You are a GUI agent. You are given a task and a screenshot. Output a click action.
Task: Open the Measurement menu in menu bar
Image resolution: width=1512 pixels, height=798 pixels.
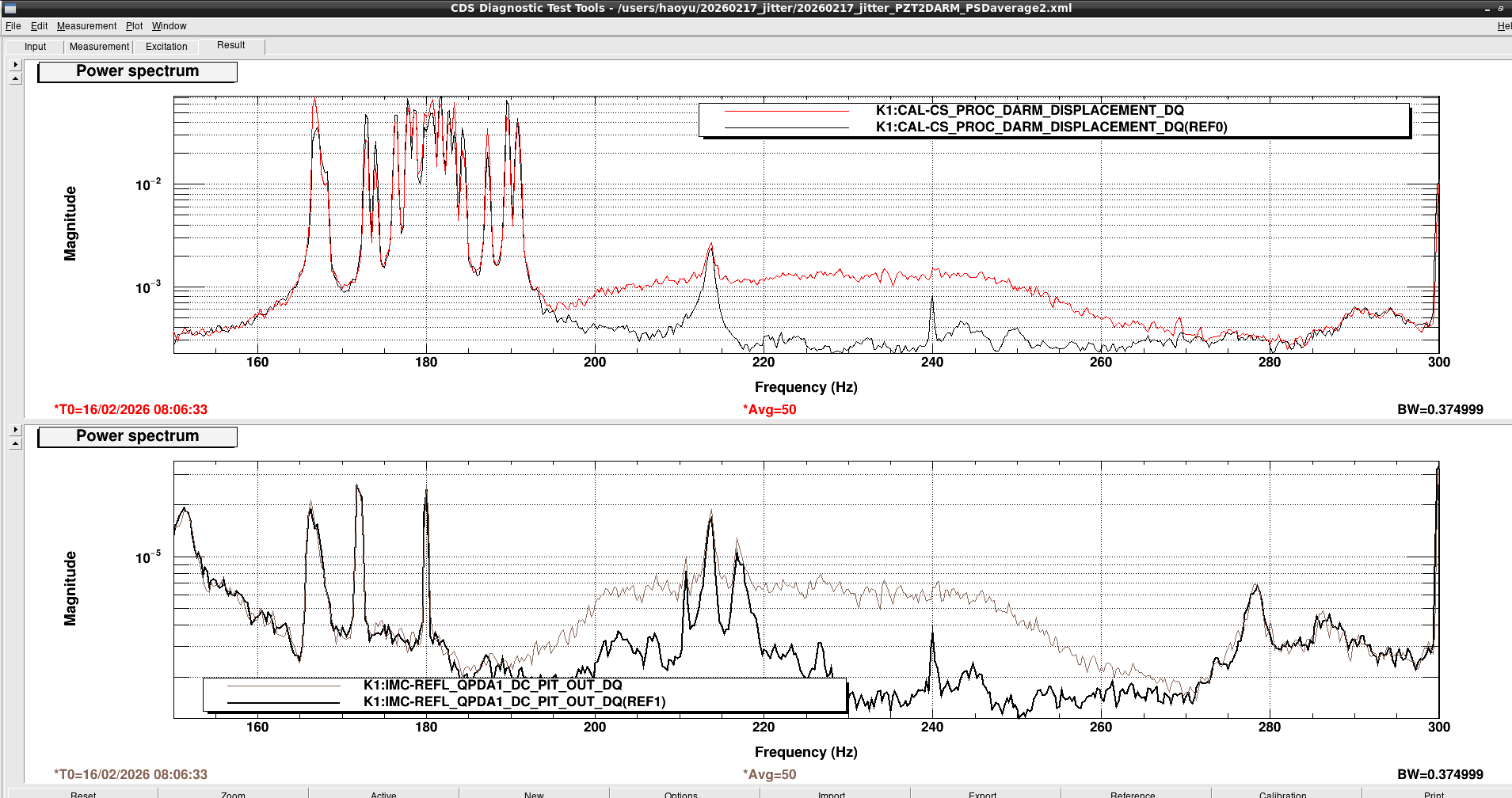point(86,26)
